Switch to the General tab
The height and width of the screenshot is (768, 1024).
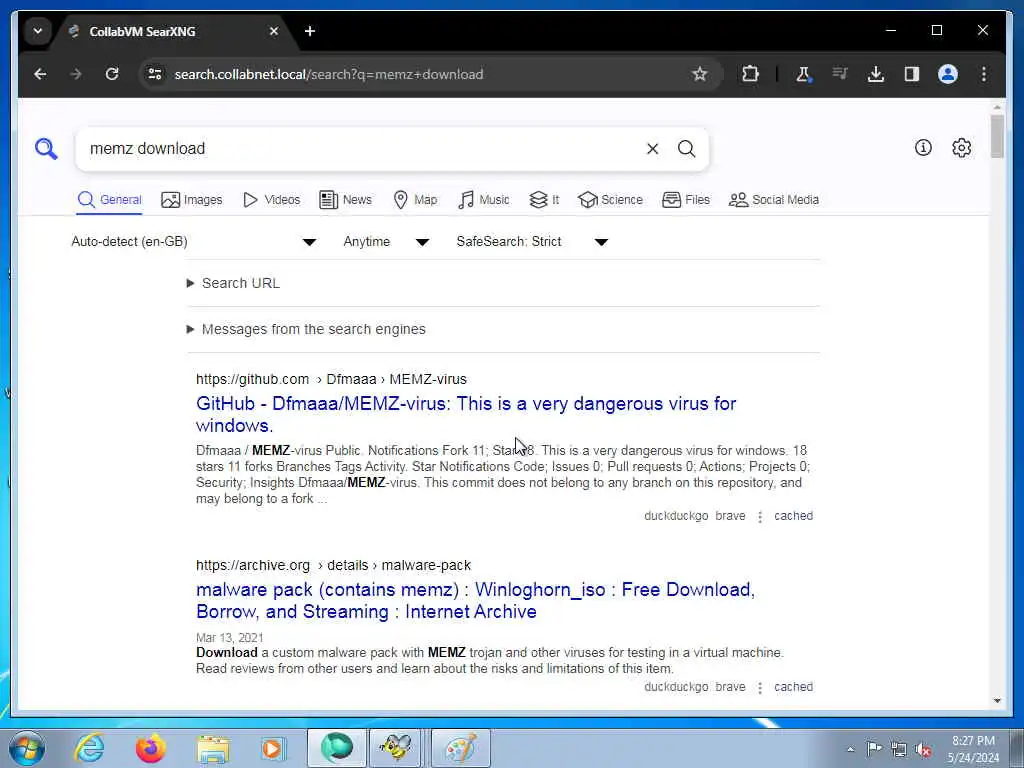109,200
